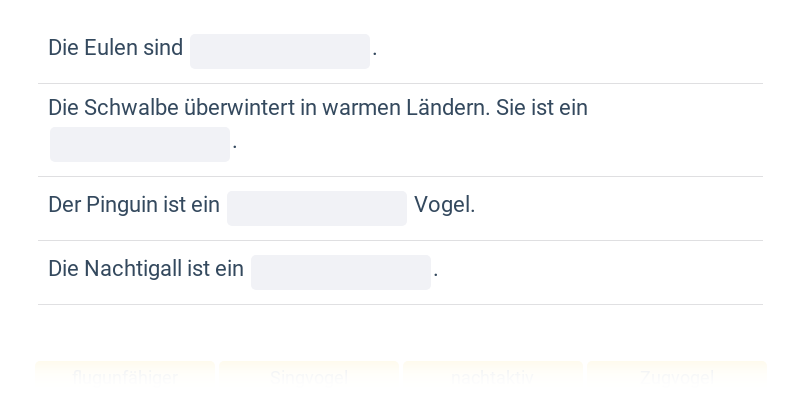This screenshot has height=400, width=800.
Task: Click the word 'Schwalbe'
Action: 126,108
